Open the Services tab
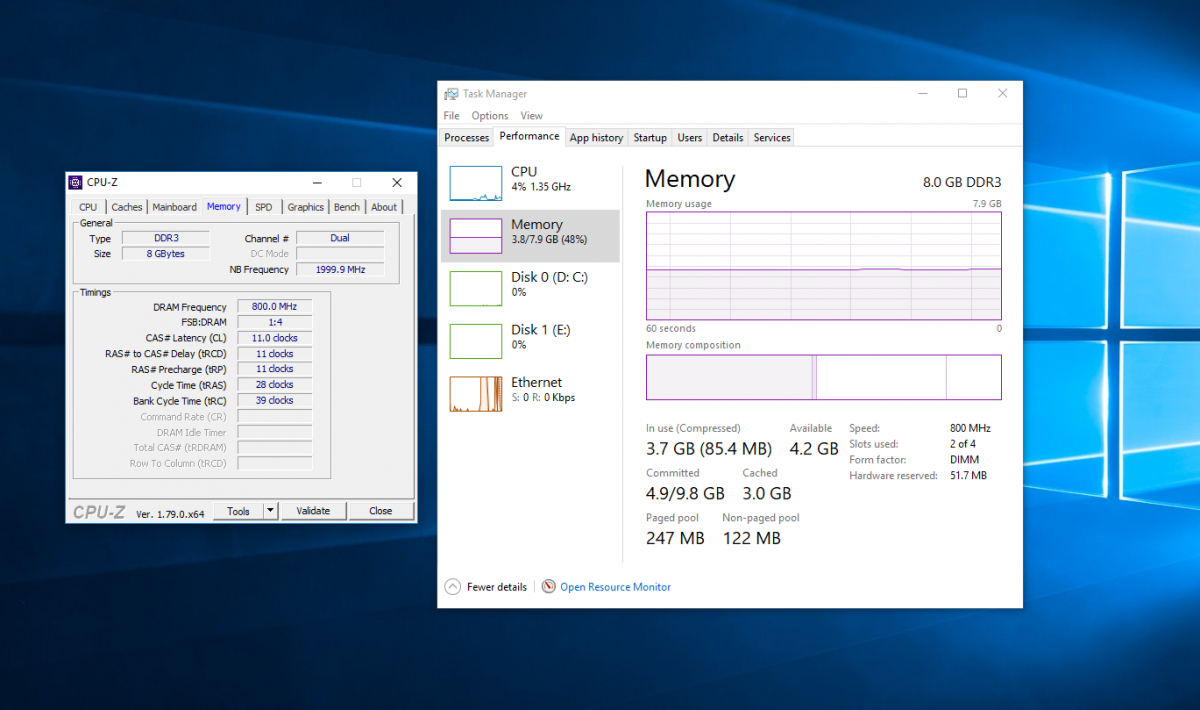 [772, 138]
